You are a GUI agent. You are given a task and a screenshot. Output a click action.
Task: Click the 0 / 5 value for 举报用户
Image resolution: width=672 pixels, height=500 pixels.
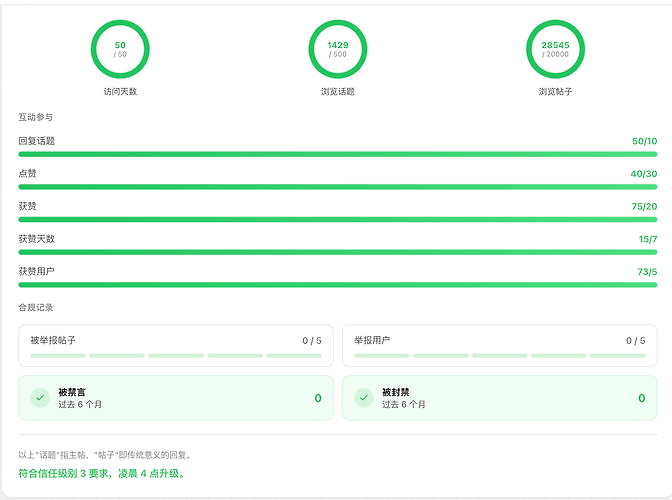[636, 341]
